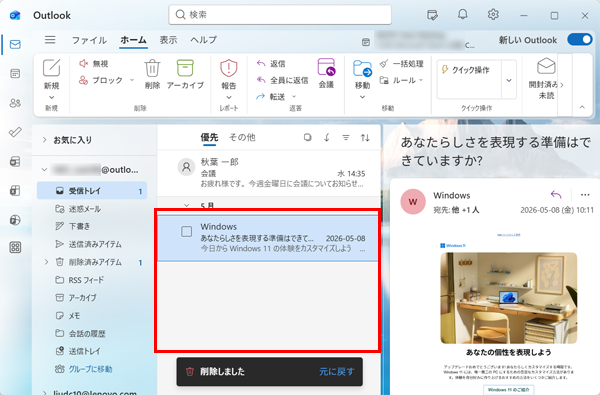Click 一括処理 sweep button

tap(402, 64)
